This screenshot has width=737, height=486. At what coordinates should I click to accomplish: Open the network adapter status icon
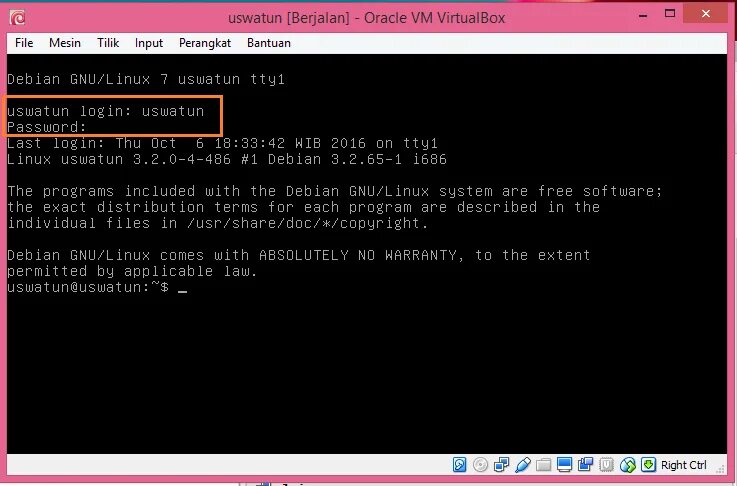coord(501,465)
